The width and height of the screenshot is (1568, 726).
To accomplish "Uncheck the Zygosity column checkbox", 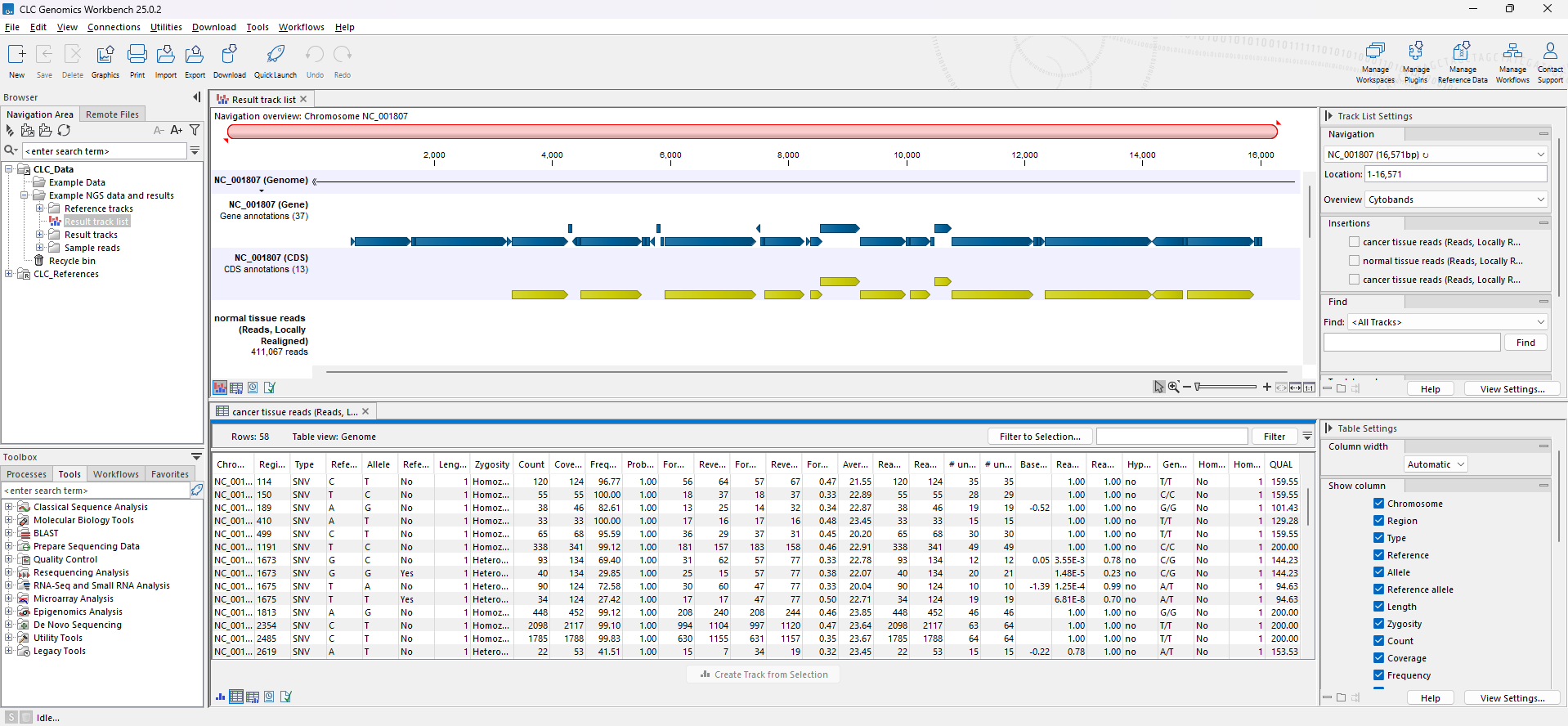I will click(1378, 624).
